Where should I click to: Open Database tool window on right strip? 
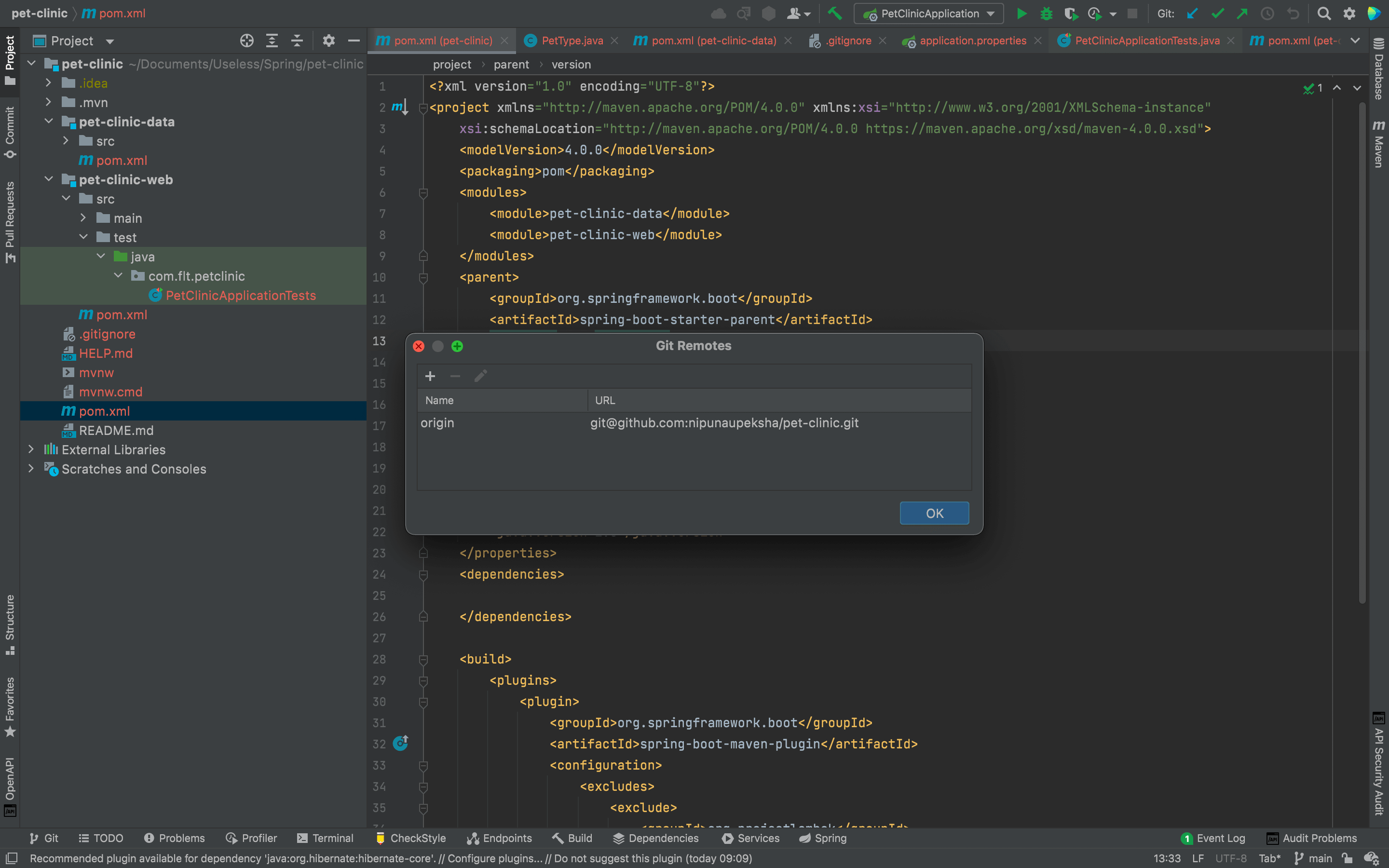[x=1379, y=69]
